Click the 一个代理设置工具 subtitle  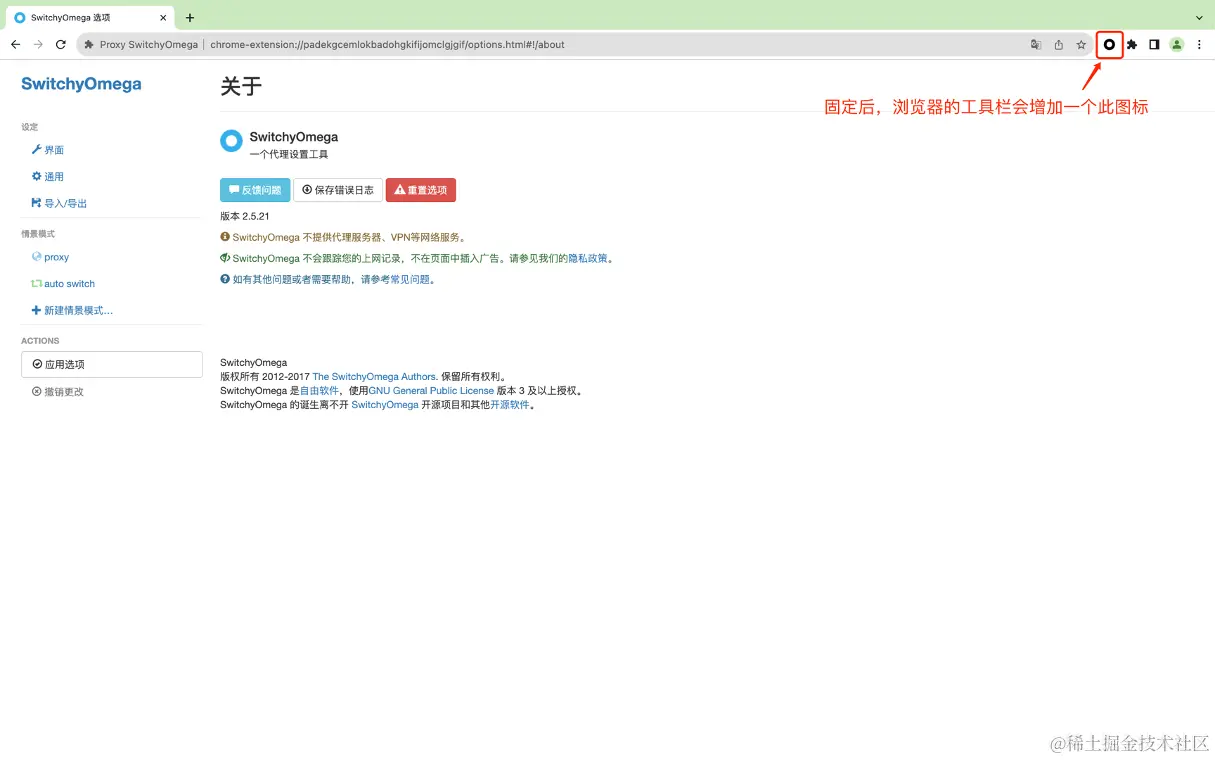289,155
